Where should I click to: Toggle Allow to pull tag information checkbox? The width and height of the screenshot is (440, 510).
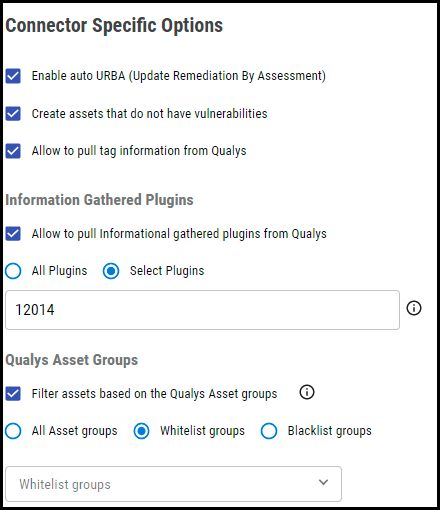coord(13,151)
